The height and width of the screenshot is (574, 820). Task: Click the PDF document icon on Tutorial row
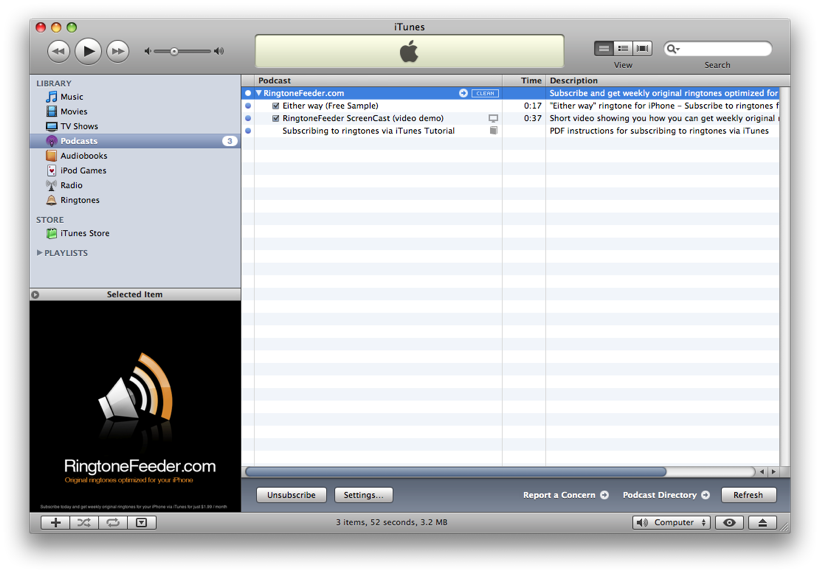493,131
